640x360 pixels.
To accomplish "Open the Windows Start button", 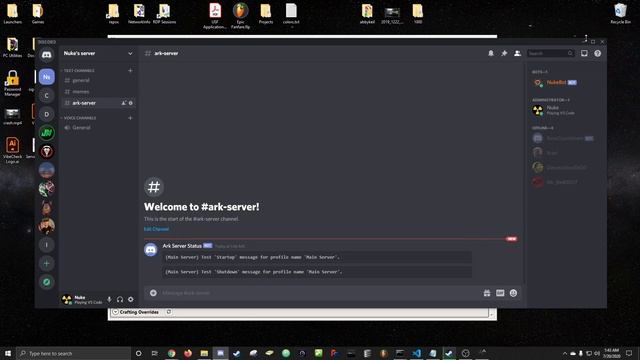I will (8, 353).
